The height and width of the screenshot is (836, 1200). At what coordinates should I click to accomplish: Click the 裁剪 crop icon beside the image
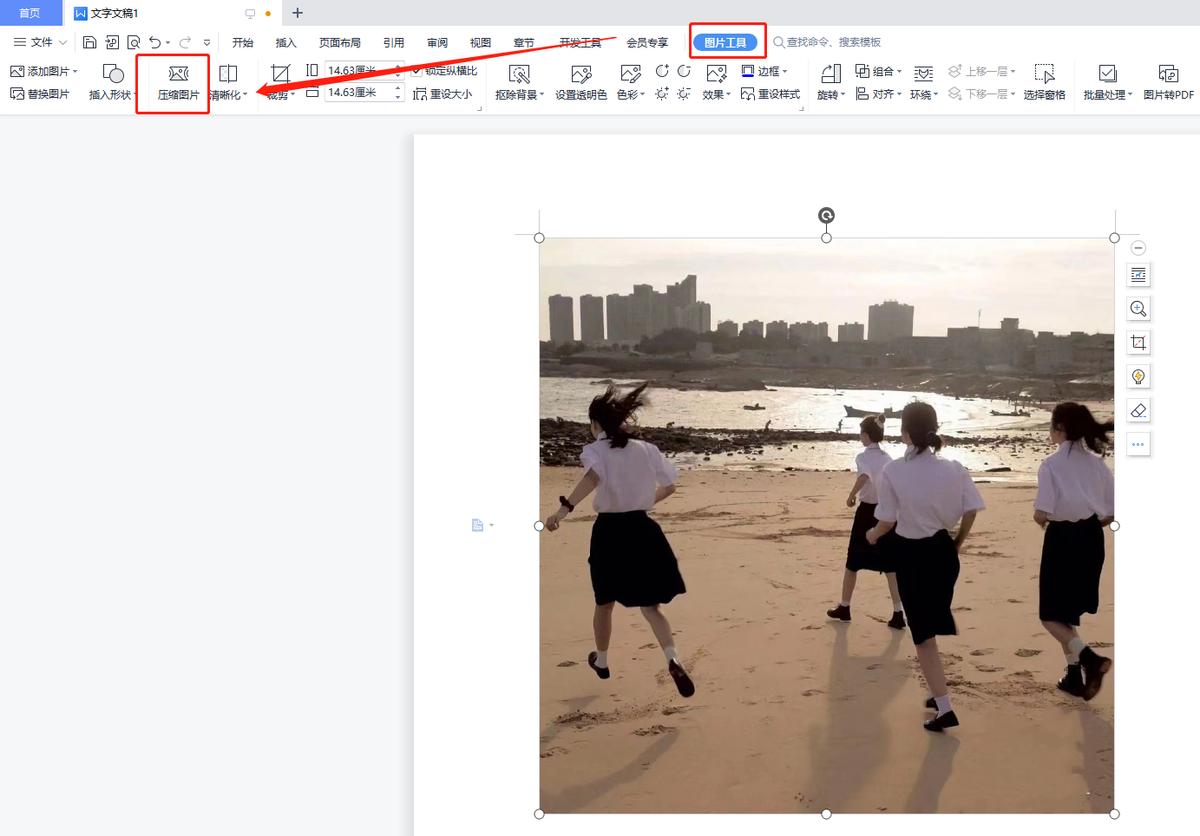[x=1137, y=342]
